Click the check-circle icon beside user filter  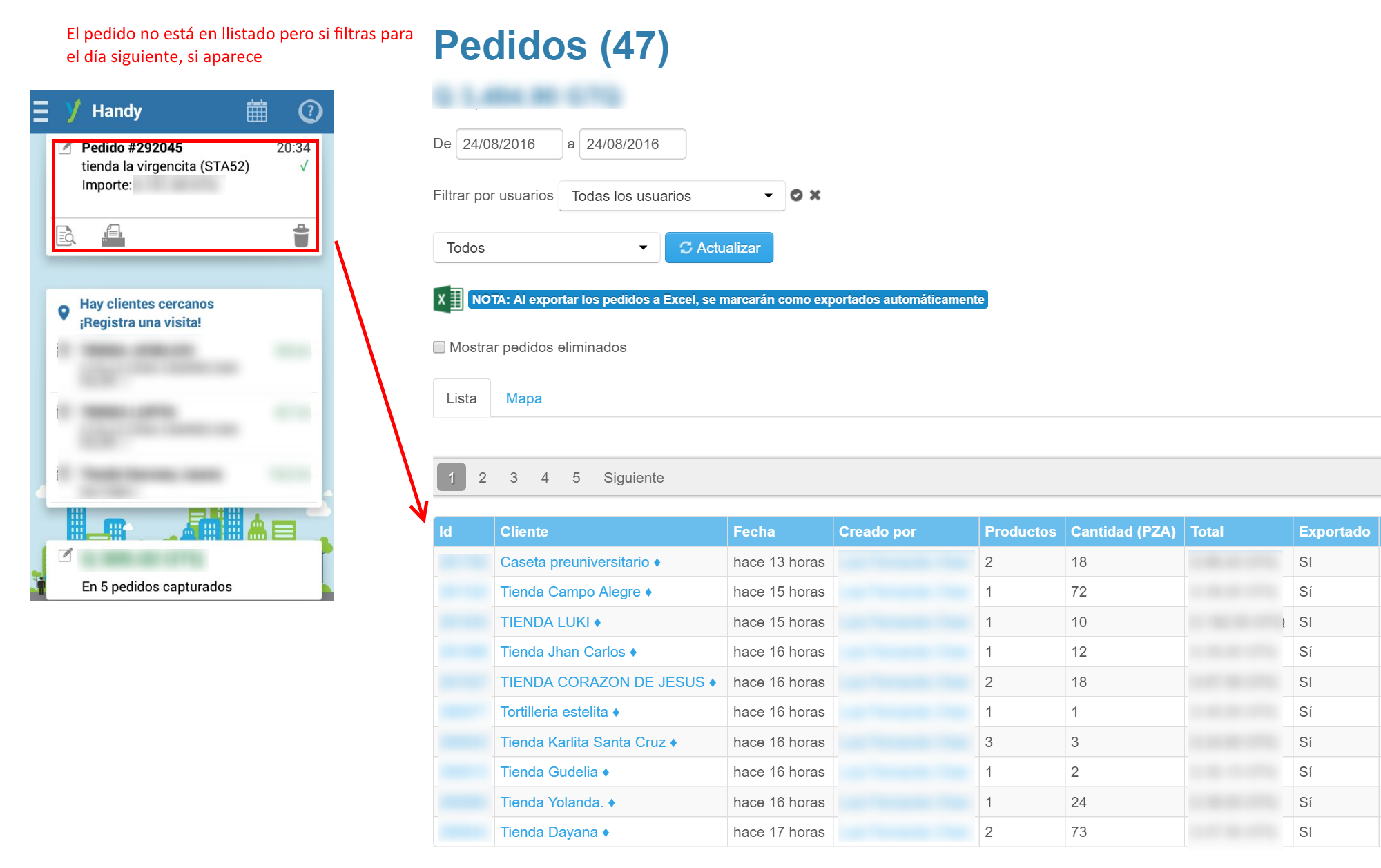796,195
